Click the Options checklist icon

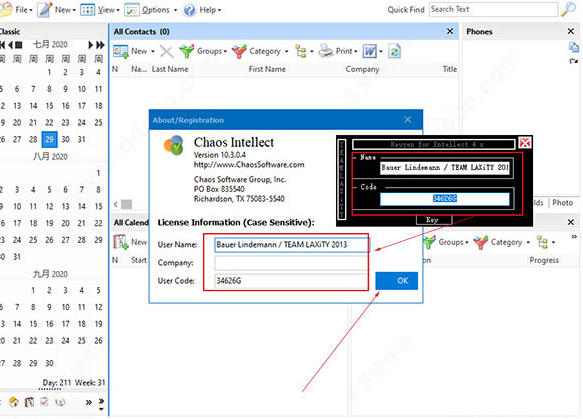point(131,10)
